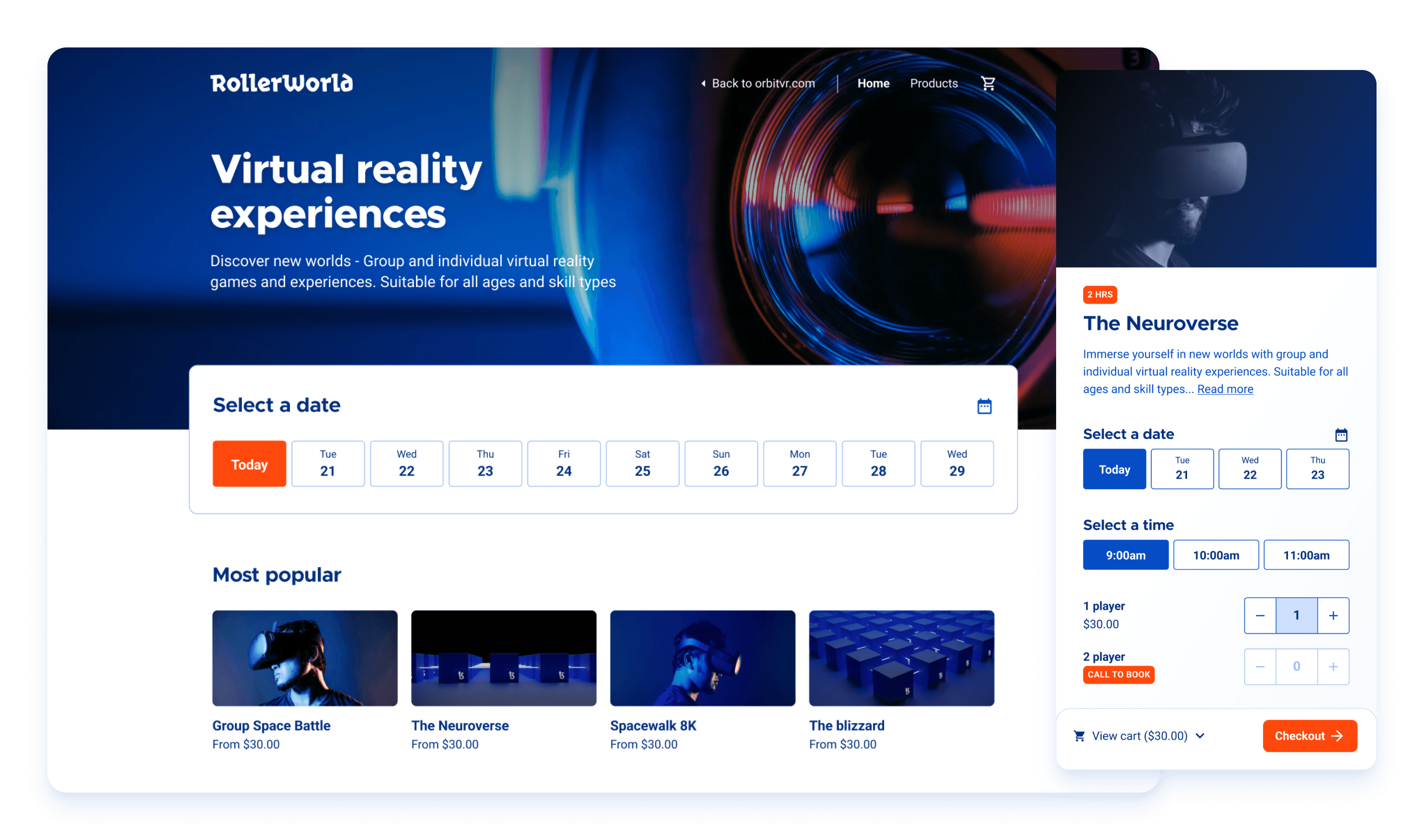Go to the Home nav item
Image resolution: width=1424 pixels, height=840 pixels.
[873, 83]
